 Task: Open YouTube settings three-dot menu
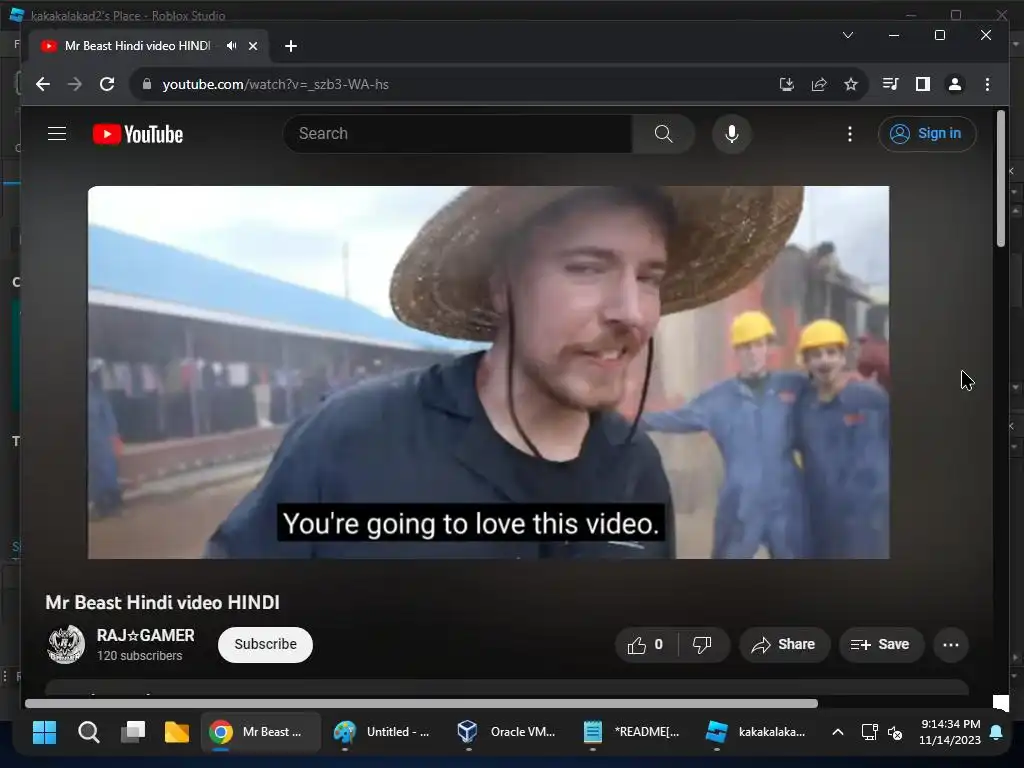click(x=850, y=134)
